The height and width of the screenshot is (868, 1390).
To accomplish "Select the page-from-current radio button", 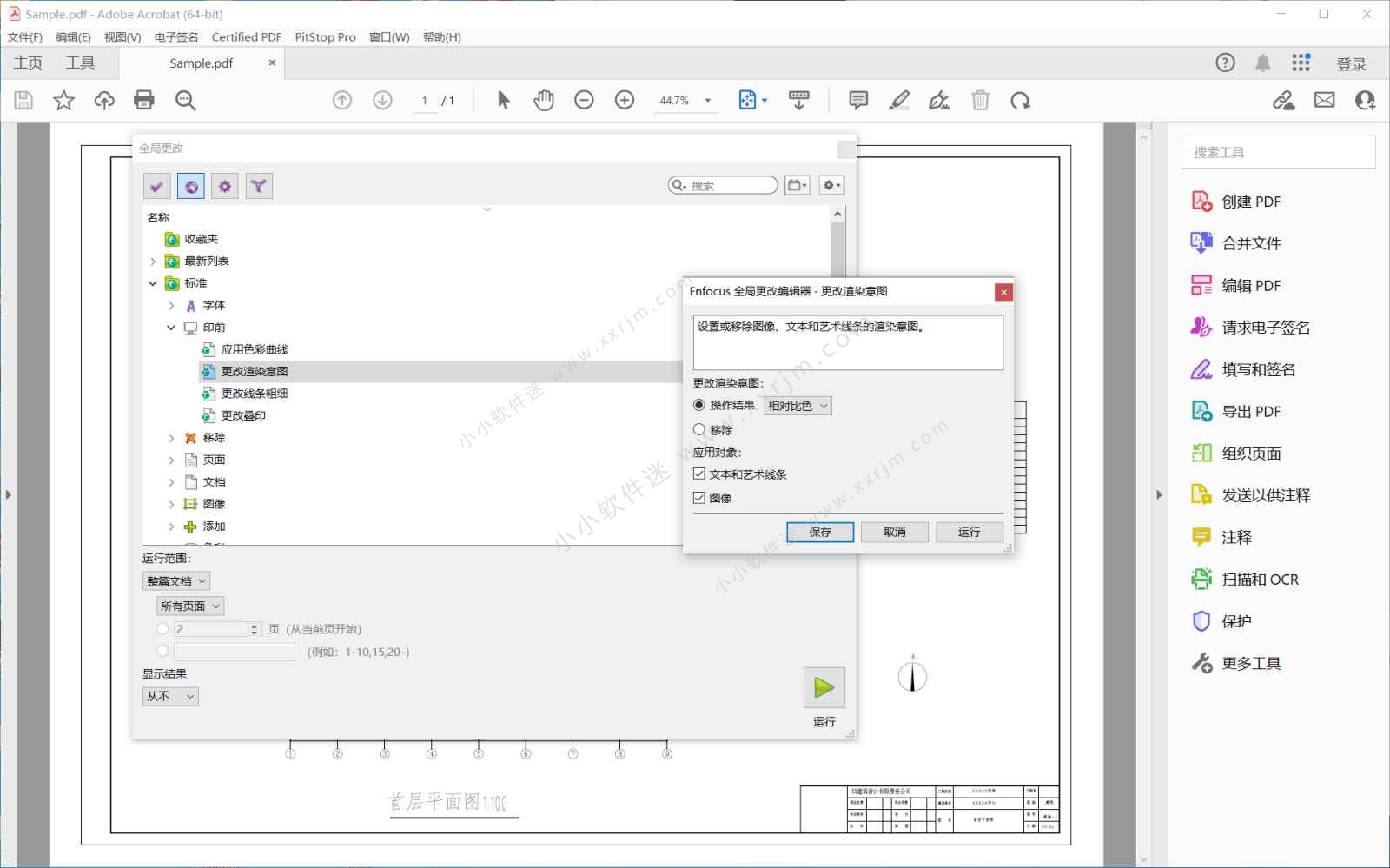I will (x=162, y=629).
